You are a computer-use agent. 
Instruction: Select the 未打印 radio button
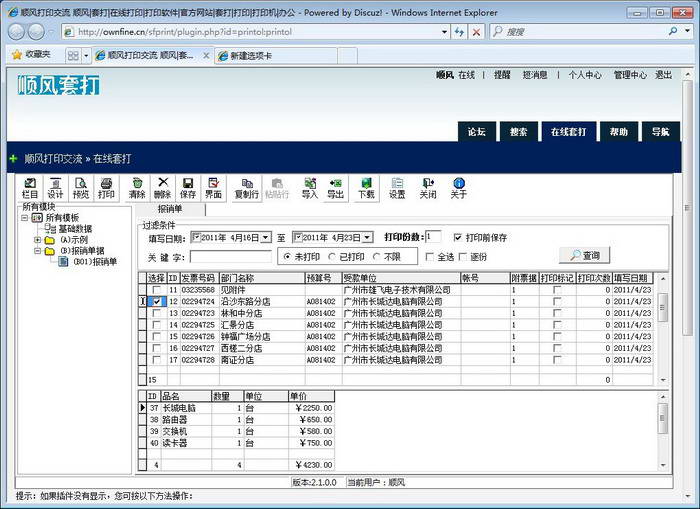point(287,257)
